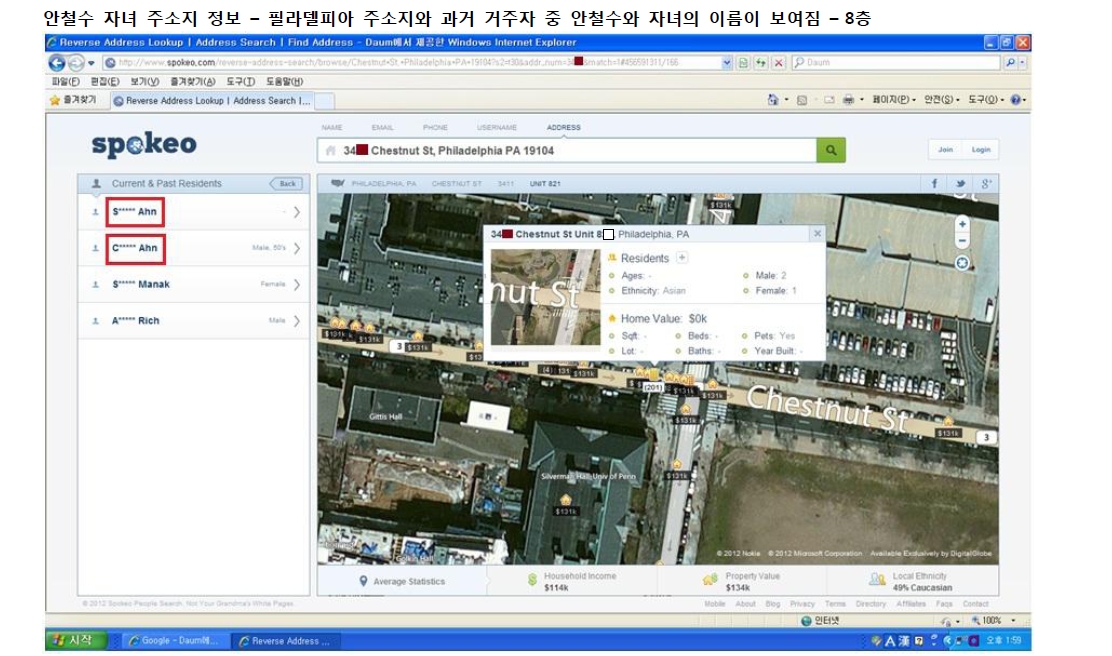Click the 시작 Start button
The image size is (1112, 656).
(x=75, y=640)
